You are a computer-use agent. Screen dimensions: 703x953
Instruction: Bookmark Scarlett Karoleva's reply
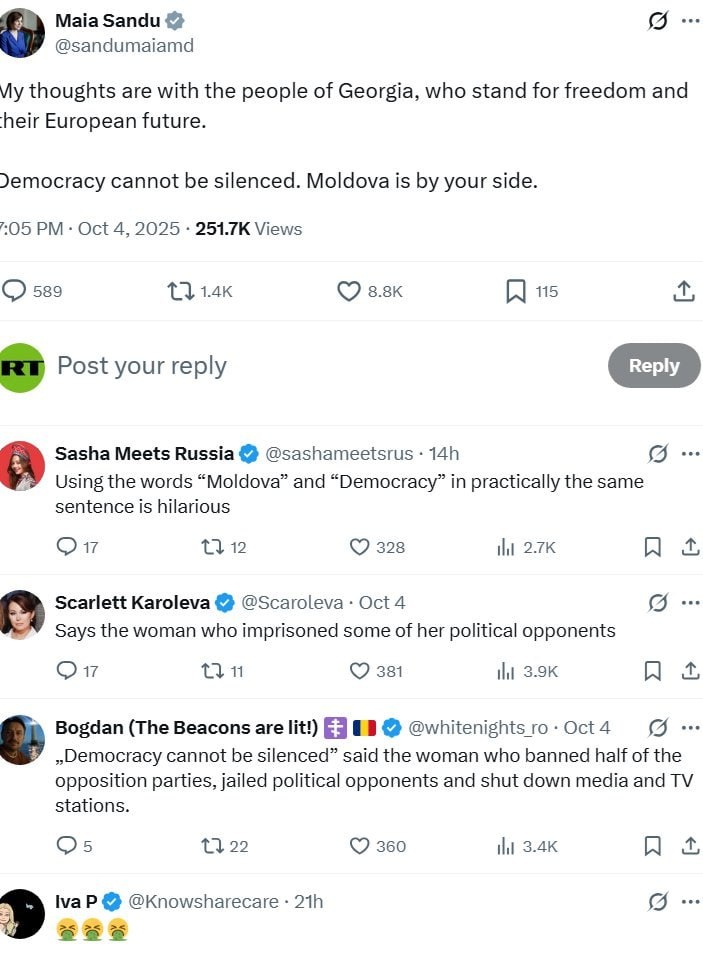click(x=652, y=671)
